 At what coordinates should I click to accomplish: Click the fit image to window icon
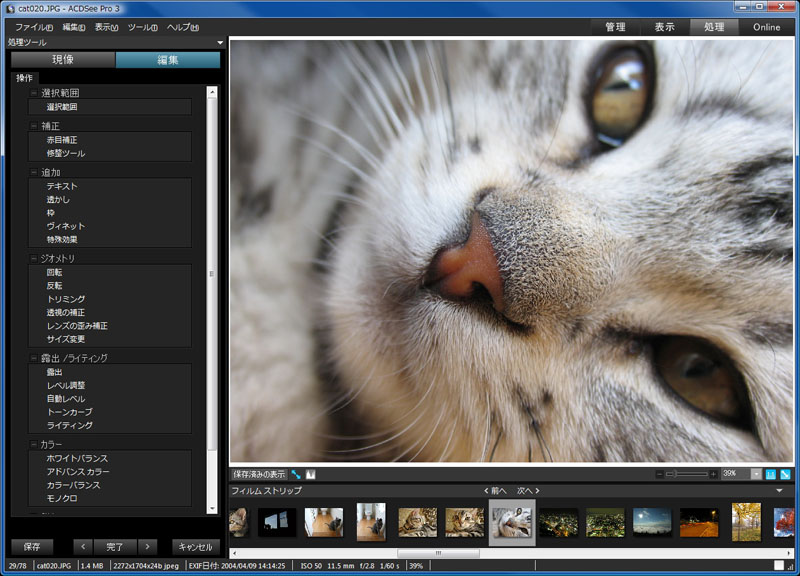[785, 474]
